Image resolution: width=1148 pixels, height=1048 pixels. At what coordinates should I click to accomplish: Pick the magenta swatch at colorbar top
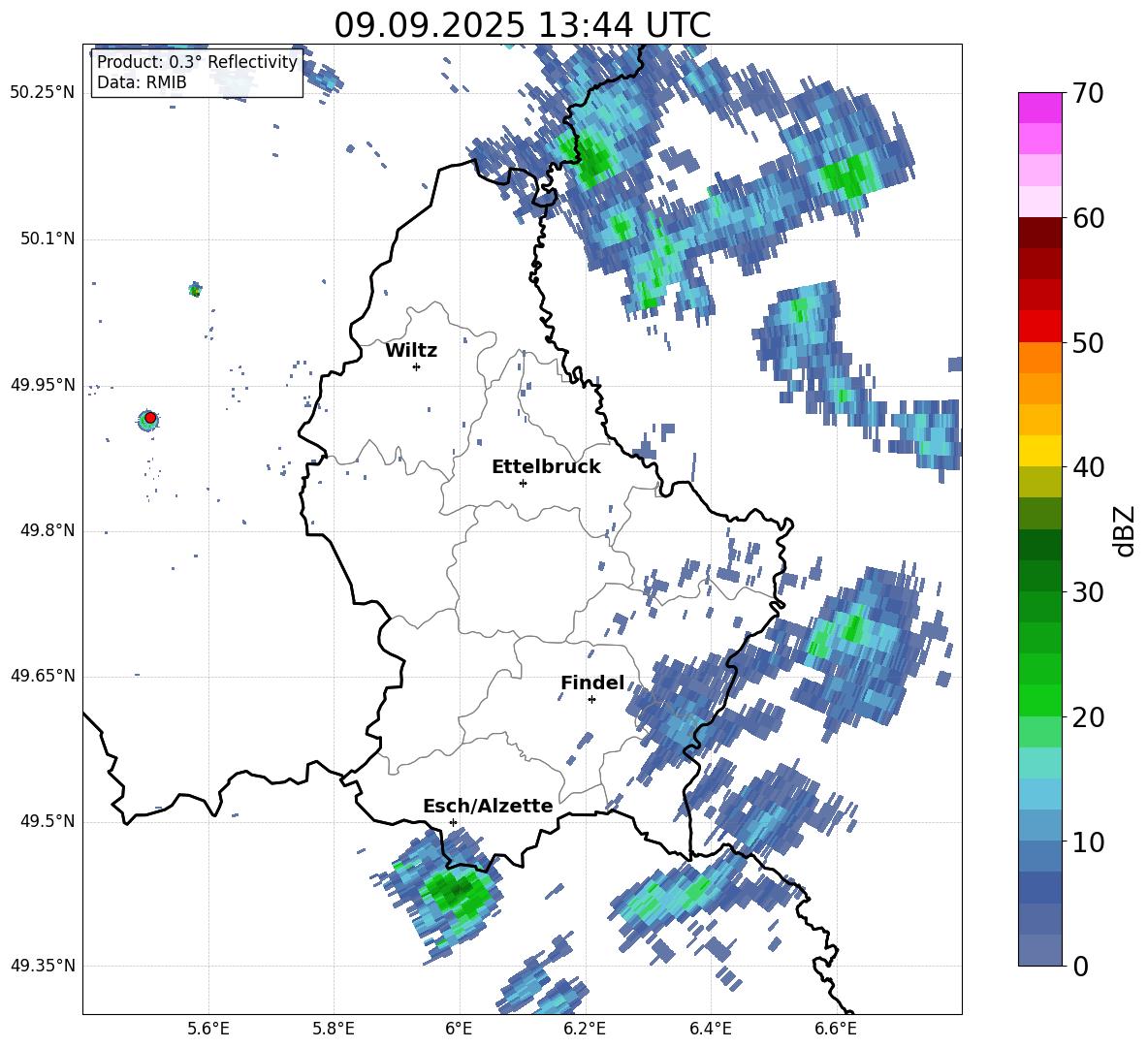[x=1039, y=108]
